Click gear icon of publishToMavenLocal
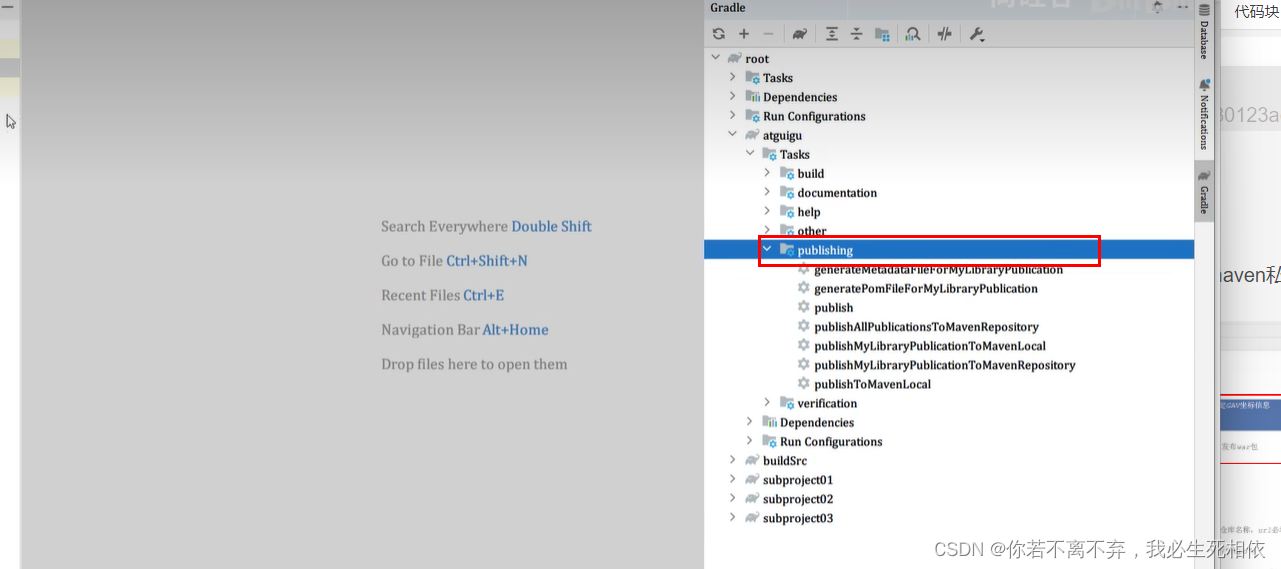 pos(804,383)
